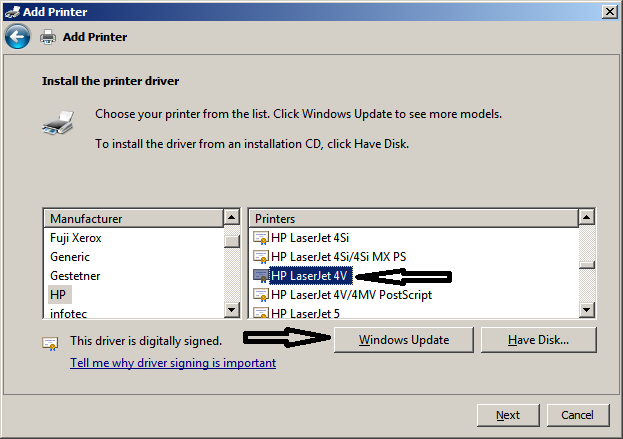Click the Cancel button

[578, 415]
